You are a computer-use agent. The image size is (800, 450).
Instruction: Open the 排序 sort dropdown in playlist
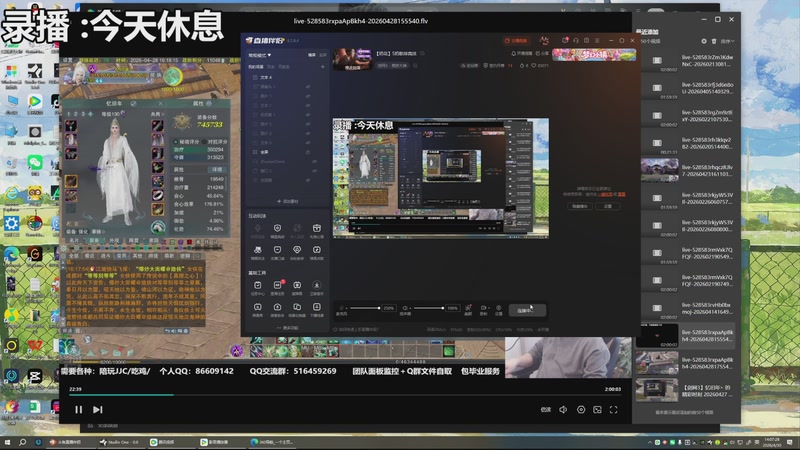pyautogui.click(x=727, y=41)
